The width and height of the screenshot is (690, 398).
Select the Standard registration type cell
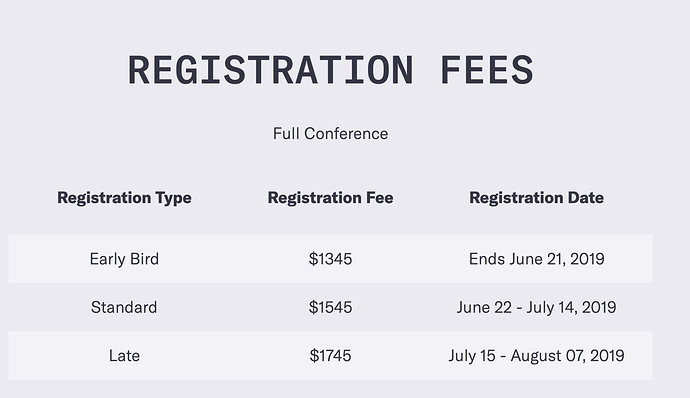(x=124, y=307)
